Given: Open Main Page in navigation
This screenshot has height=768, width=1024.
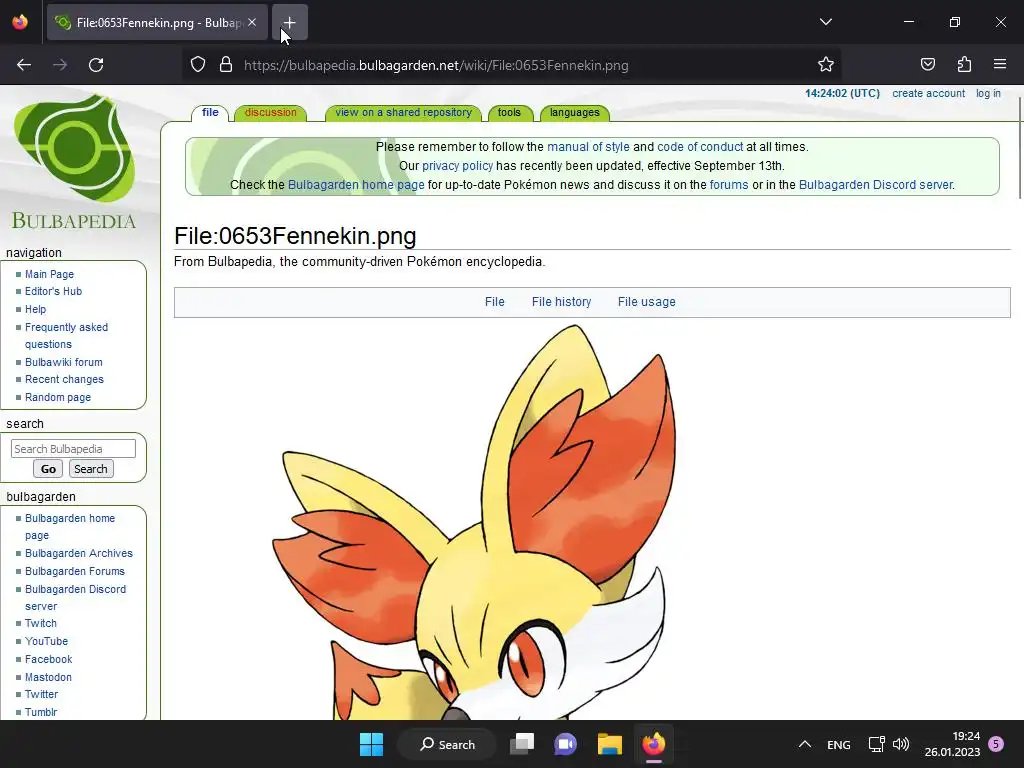Looking at the screenshot, I should click(49, 274).
